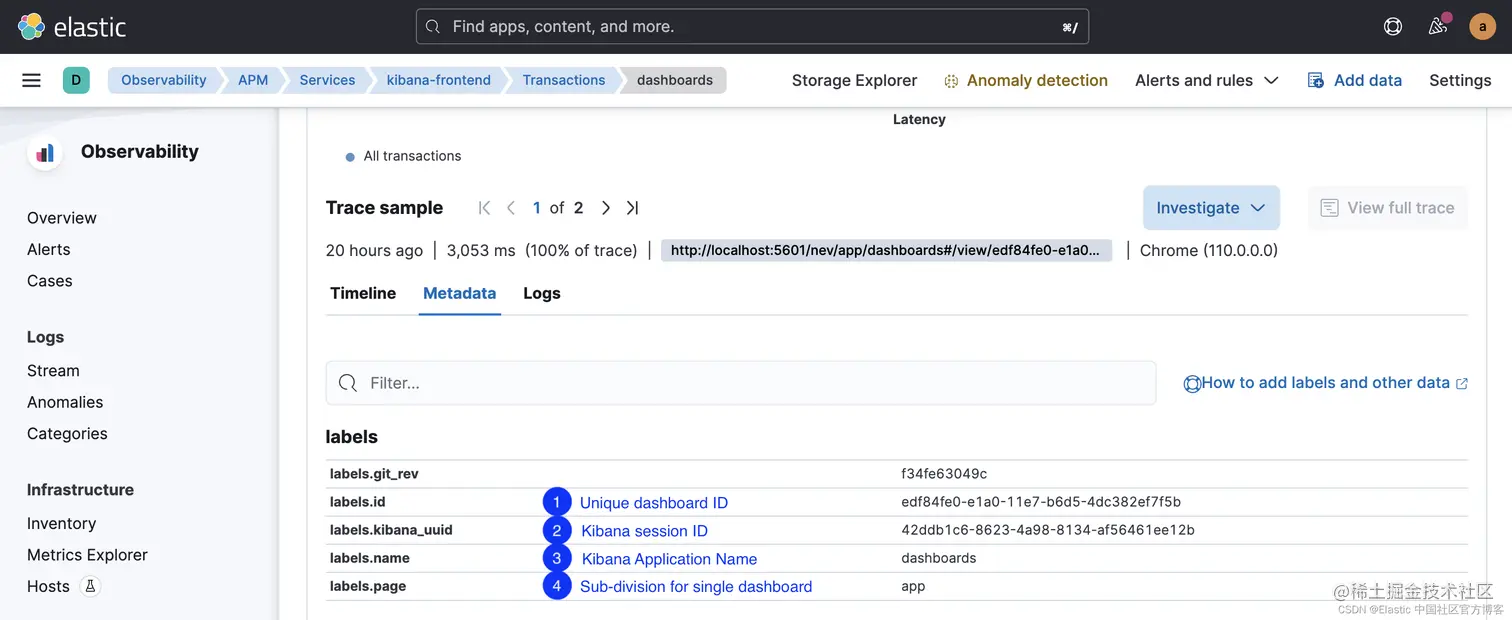1512x620 pixels.
Task: Switch to the Logs tab
Action: (542, 293)
